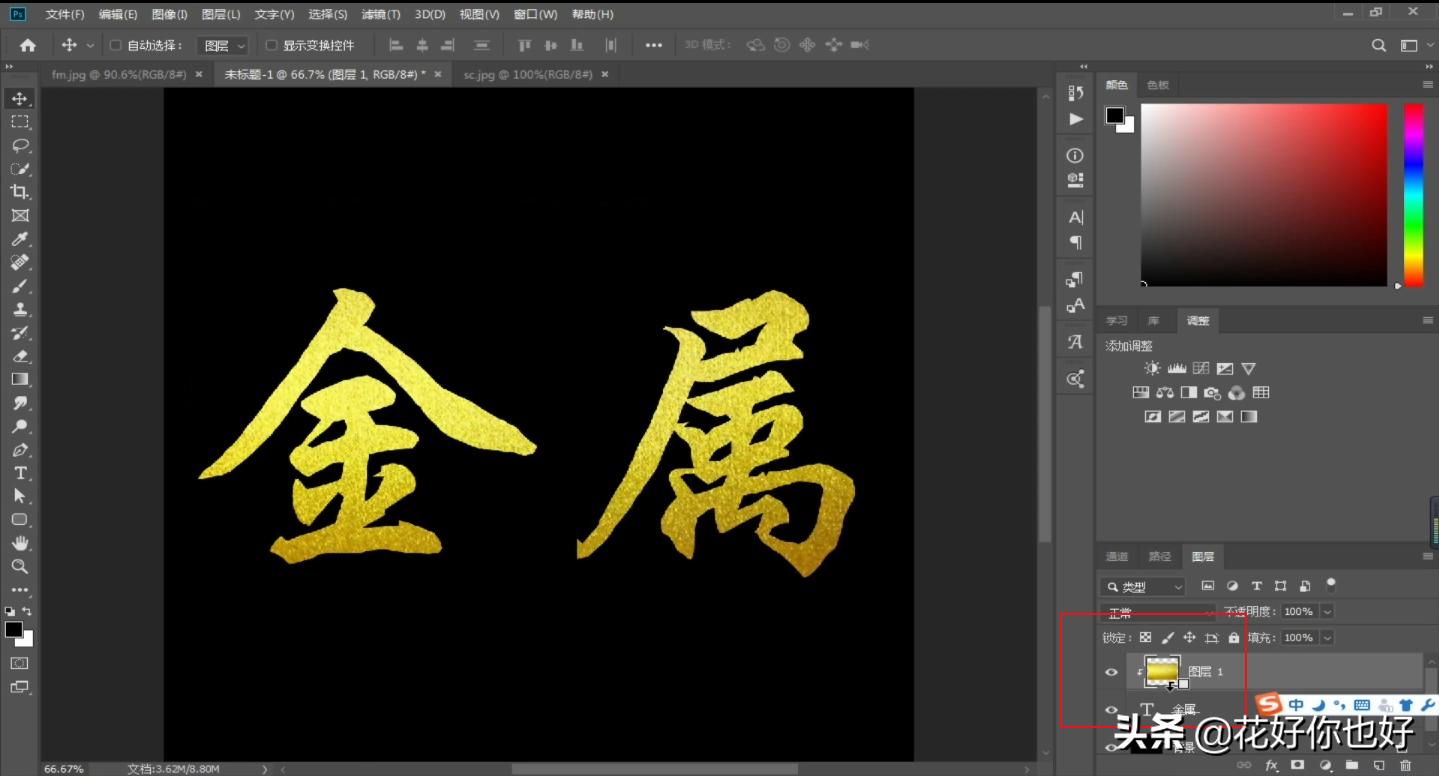Pick the Horizontal Type tool
The height and width of the screenshot is (776, 1439).
click(x=20, y=471)
